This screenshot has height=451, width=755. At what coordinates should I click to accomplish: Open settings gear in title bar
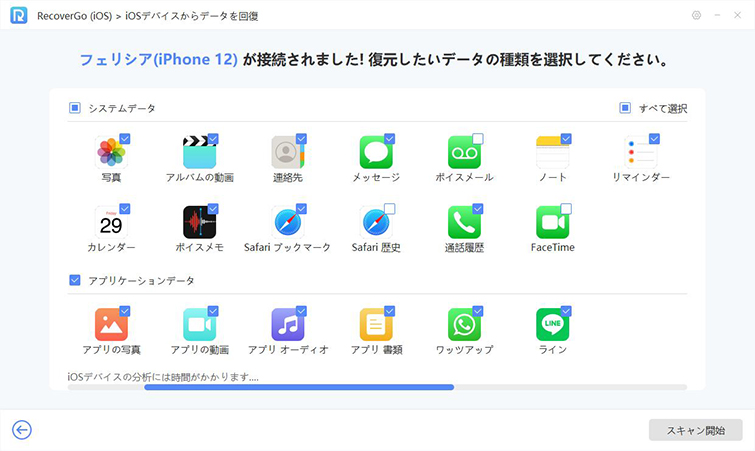coord(696,15)
